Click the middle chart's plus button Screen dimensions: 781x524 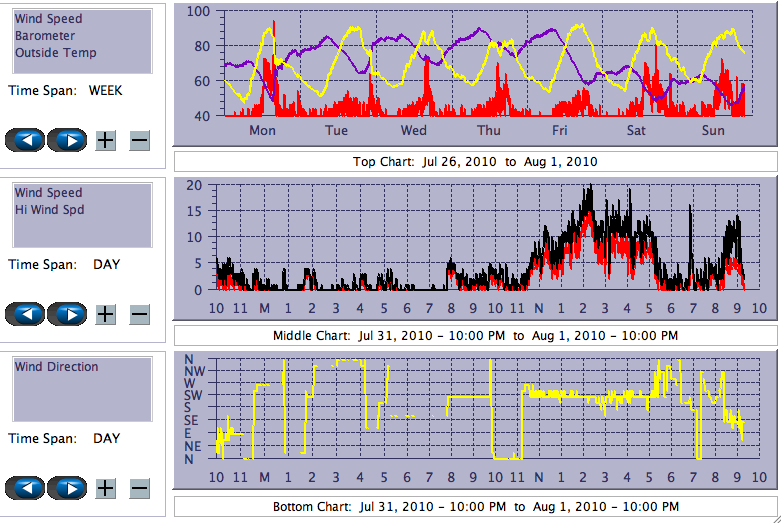105,314
